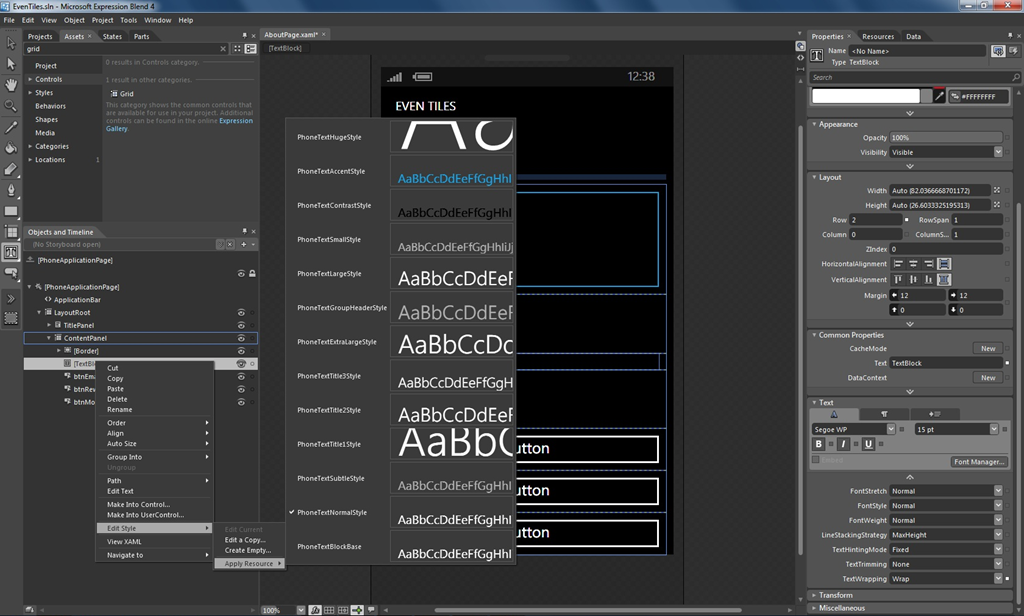This screenshot has width=1024, height=616.
Task: Toggle Underline text formatting
Action: point(867,444)
